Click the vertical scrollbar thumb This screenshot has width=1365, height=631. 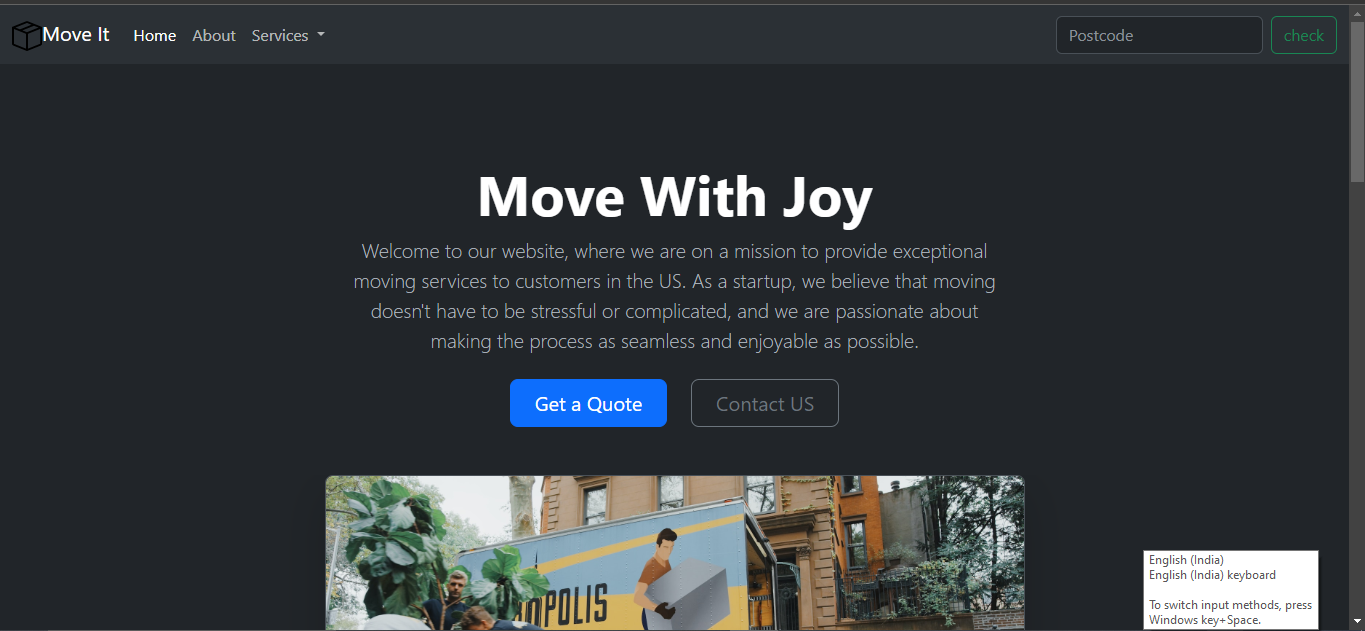point(1357,100)
